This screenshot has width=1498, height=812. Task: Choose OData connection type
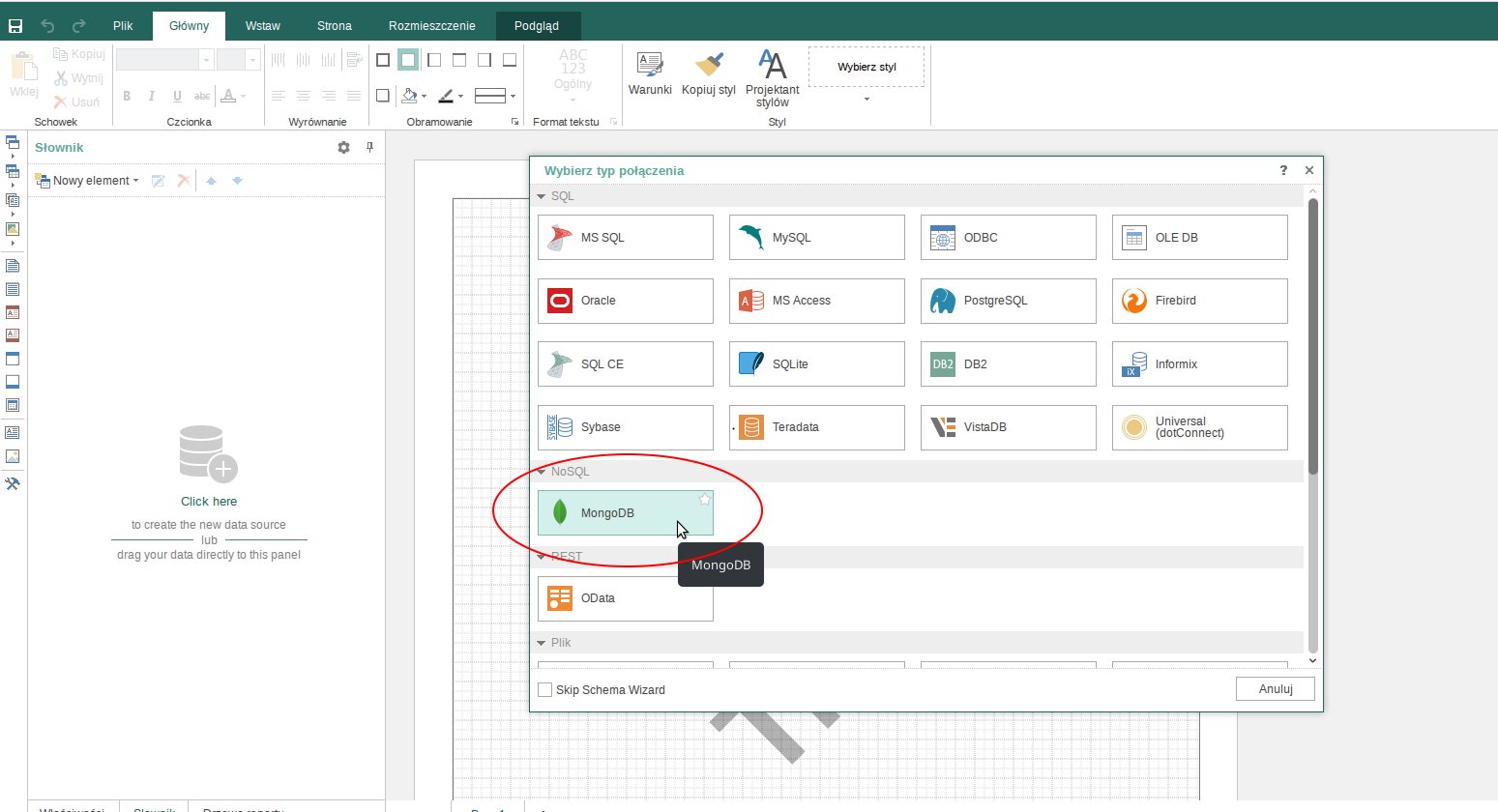pos(626,598)
